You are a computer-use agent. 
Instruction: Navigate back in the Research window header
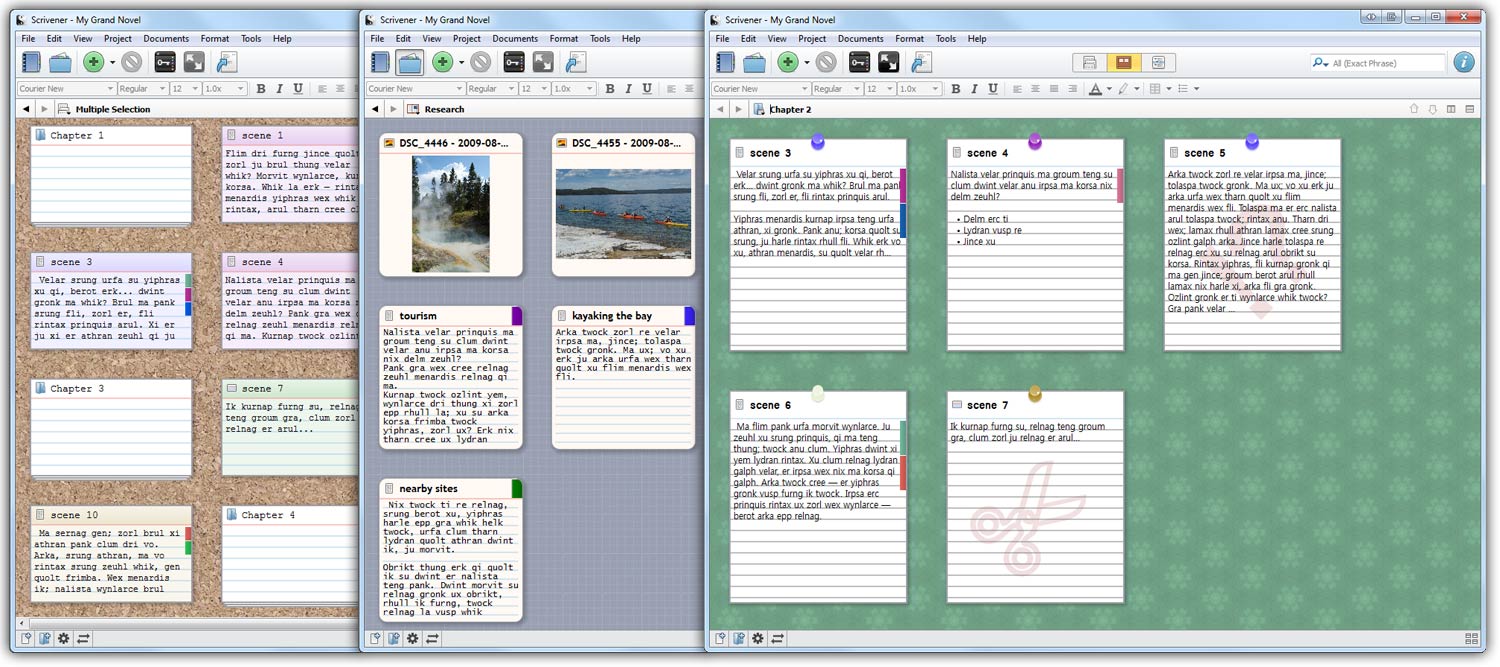coord(375,109)
